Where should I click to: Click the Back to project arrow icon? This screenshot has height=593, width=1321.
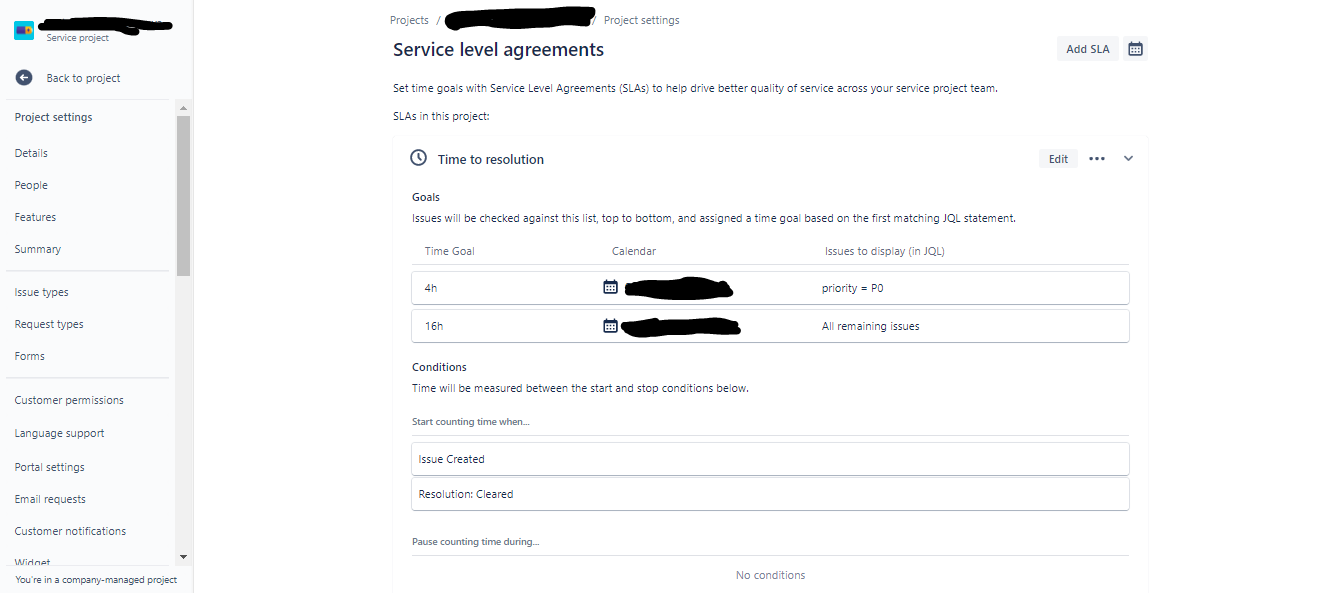(23, 77)
